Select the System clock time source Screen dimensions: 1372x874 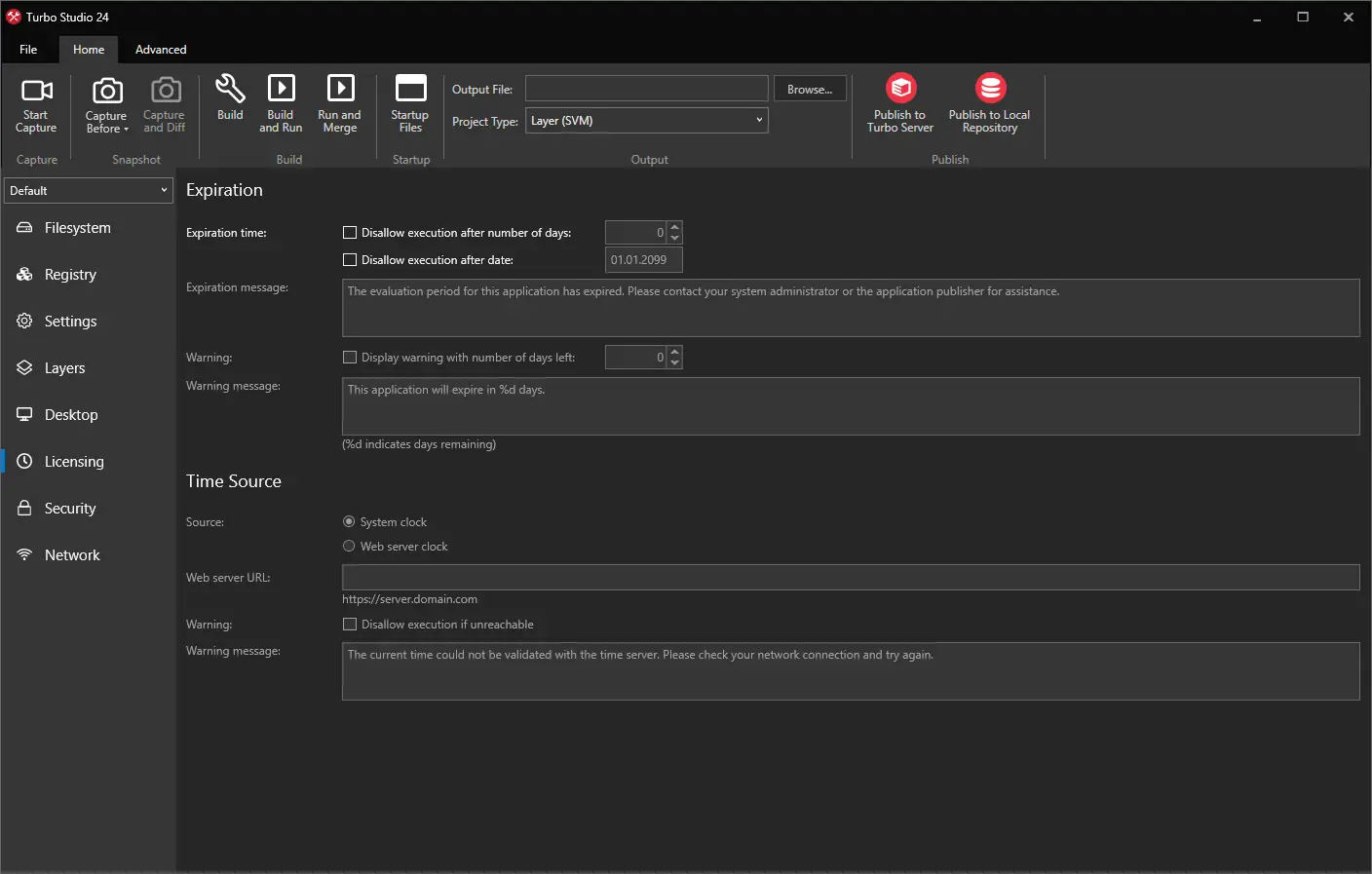point(349,522)
